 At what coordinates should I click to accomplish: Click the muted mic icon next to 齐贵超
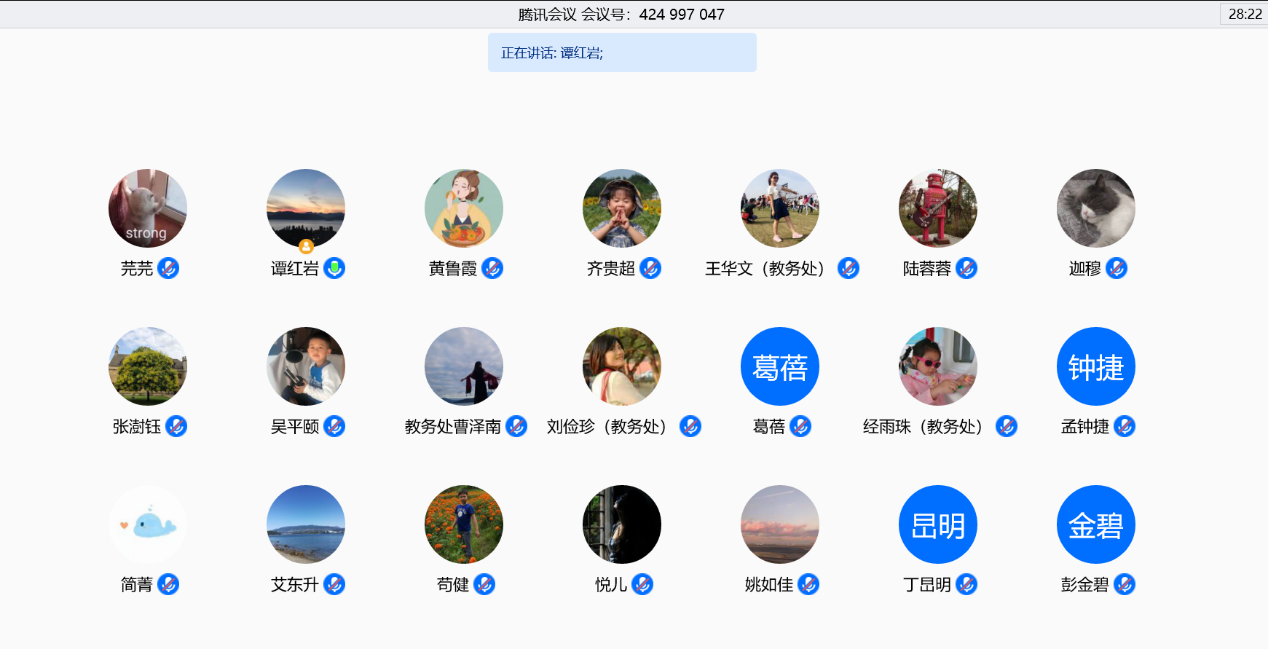coord(650,268)
